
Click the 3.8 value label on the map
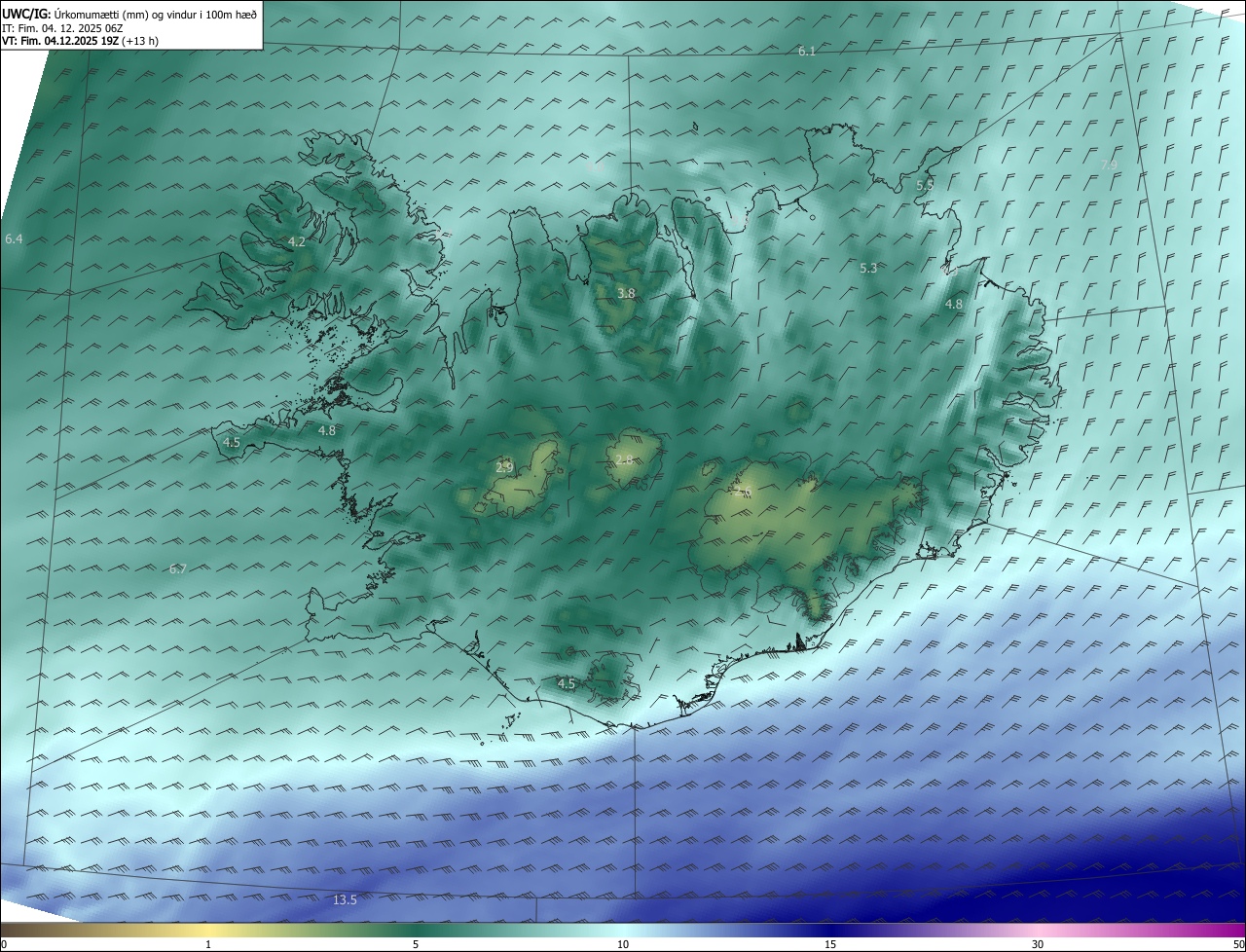[626, 293]
